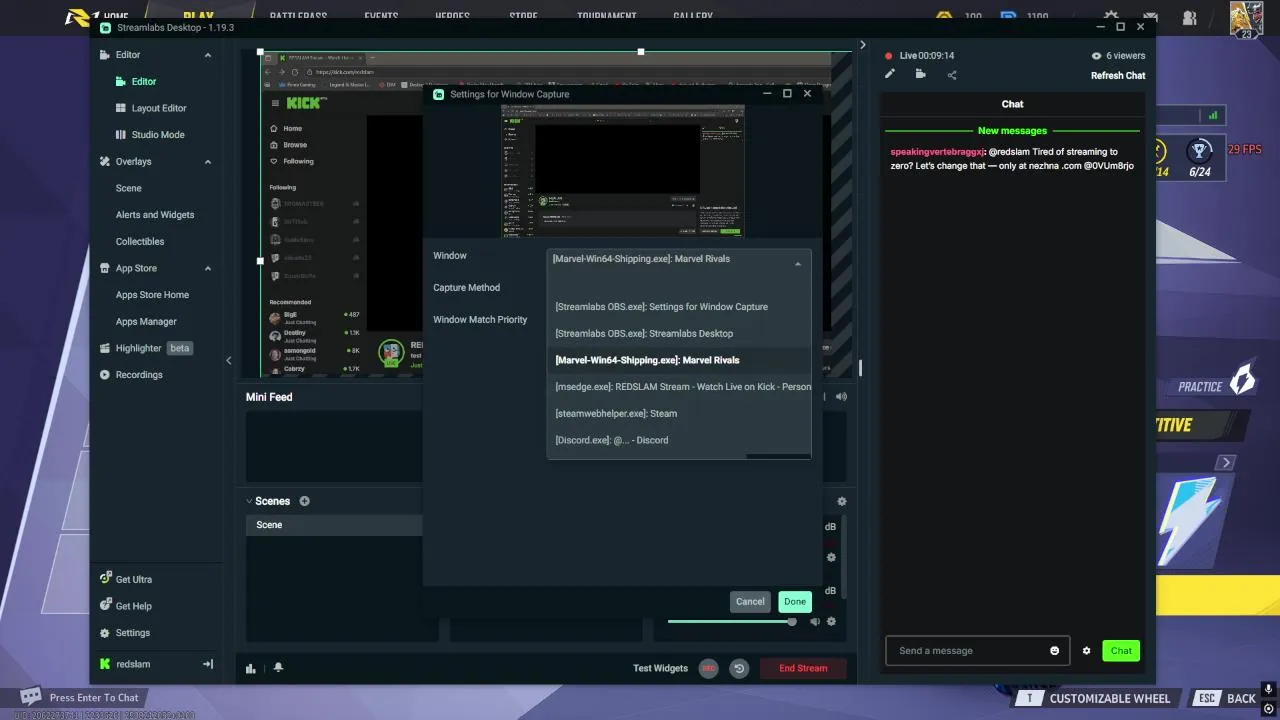Screen dimensions: 1280x720
Task: Collapse chat panel with right chevron
Action: (863, 45)
